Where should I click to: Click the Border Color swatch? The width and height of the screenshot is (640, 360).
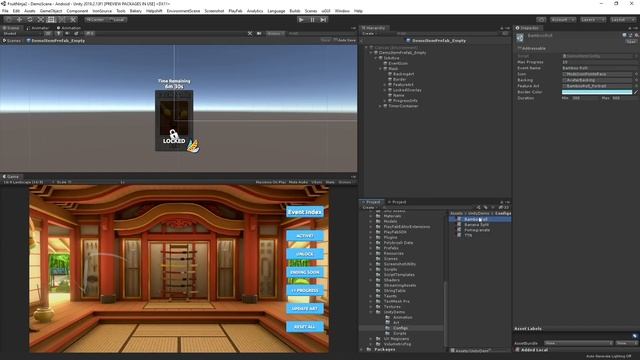tap(597, 92)
